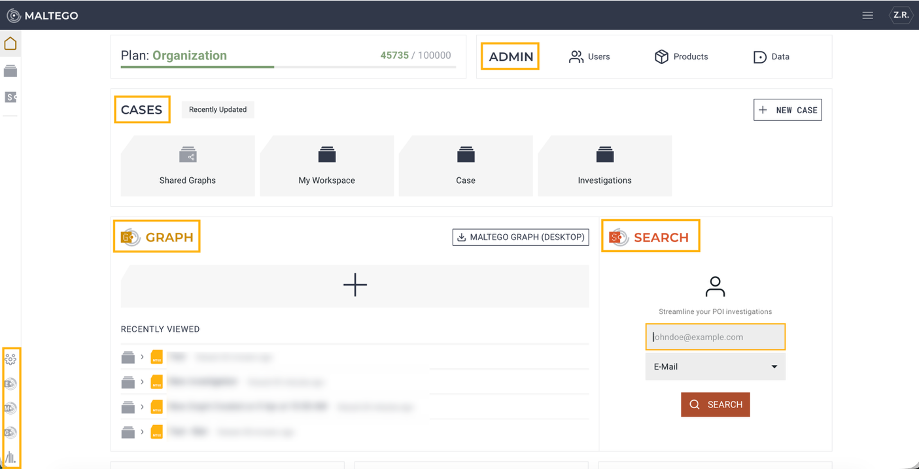
Task: Open the My Workspace case folder
Action: point(327,165)
